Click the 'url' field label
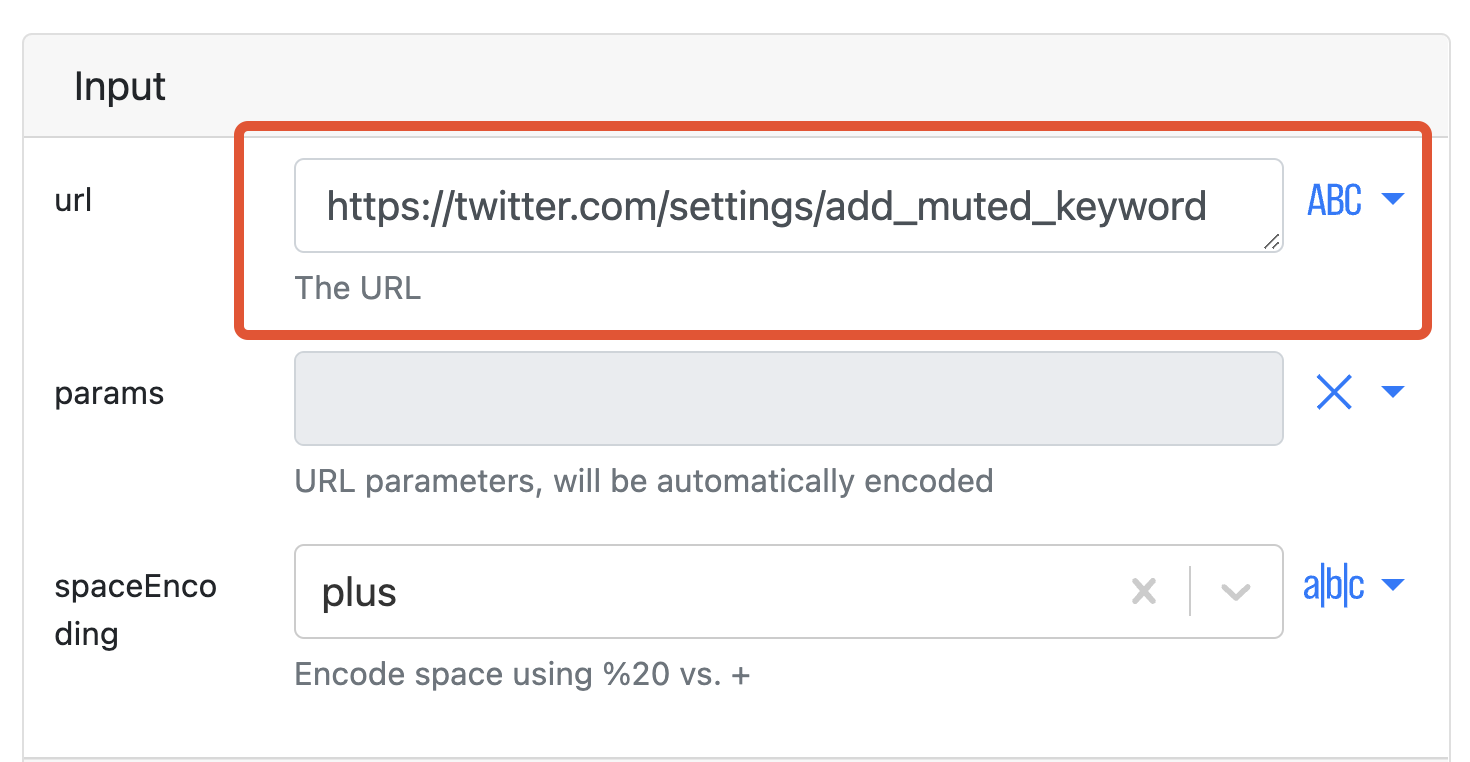This screenshot has height=762, width=1470. (73, 200)
